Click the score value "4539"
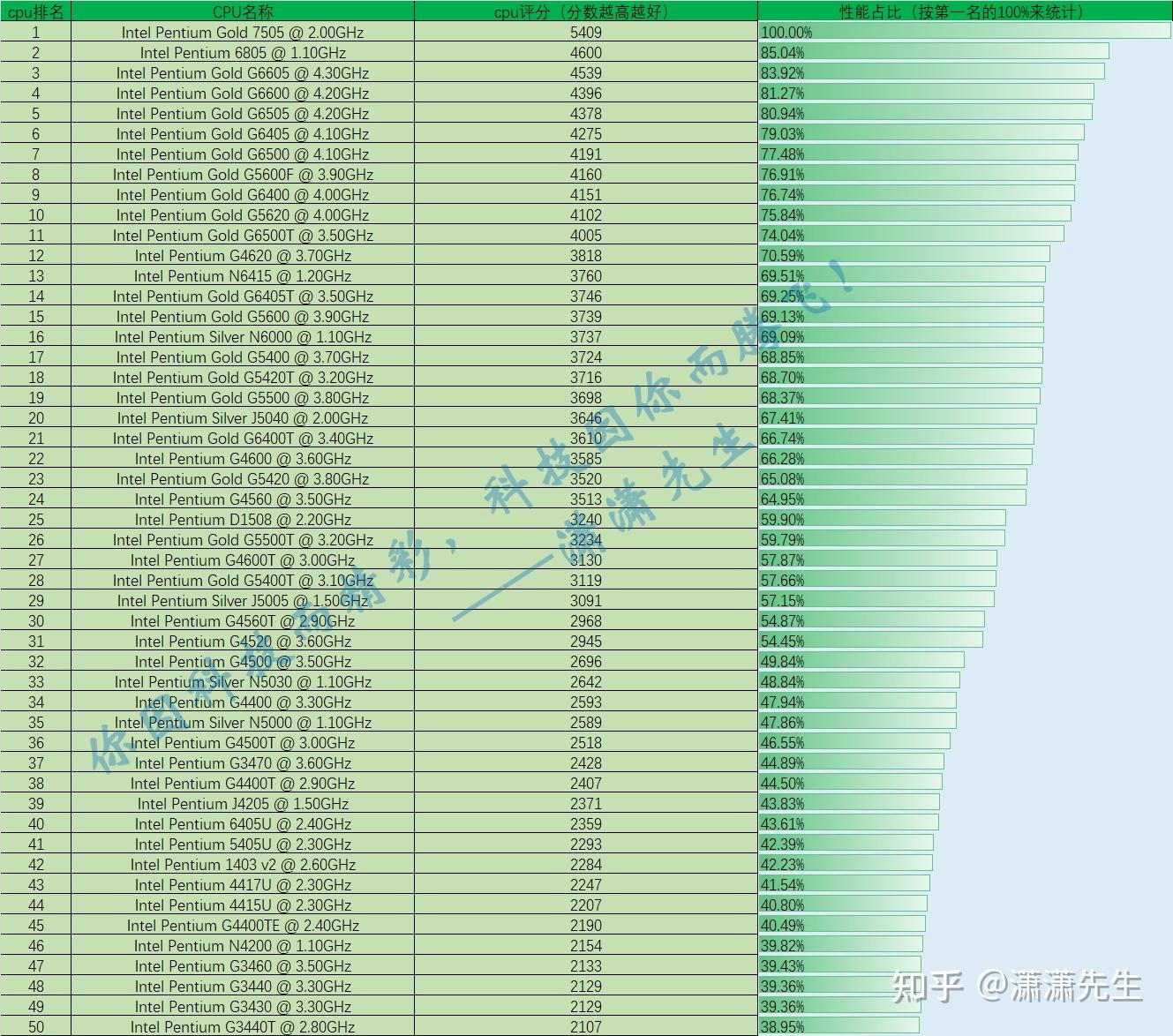Screen dimensions: 1173x1036 pos(586,72)
